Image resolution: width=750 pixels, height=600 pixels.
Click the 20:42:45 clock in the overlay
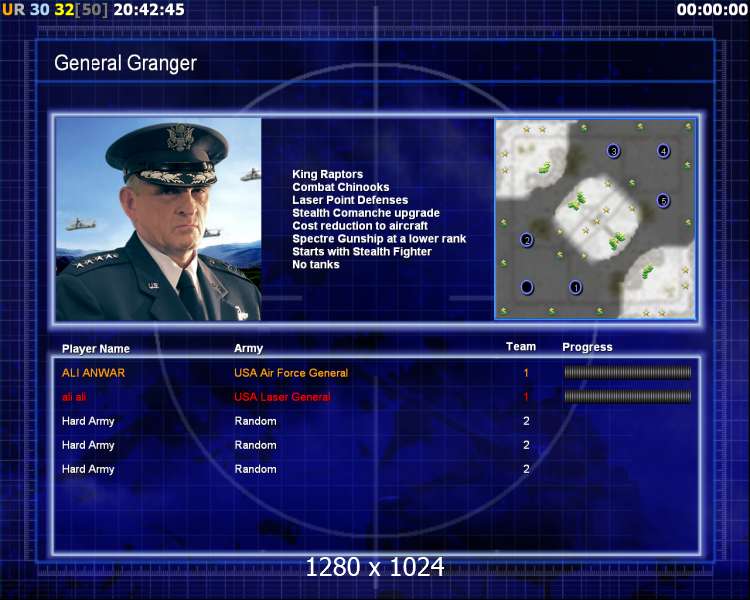[x=149, y=10]
